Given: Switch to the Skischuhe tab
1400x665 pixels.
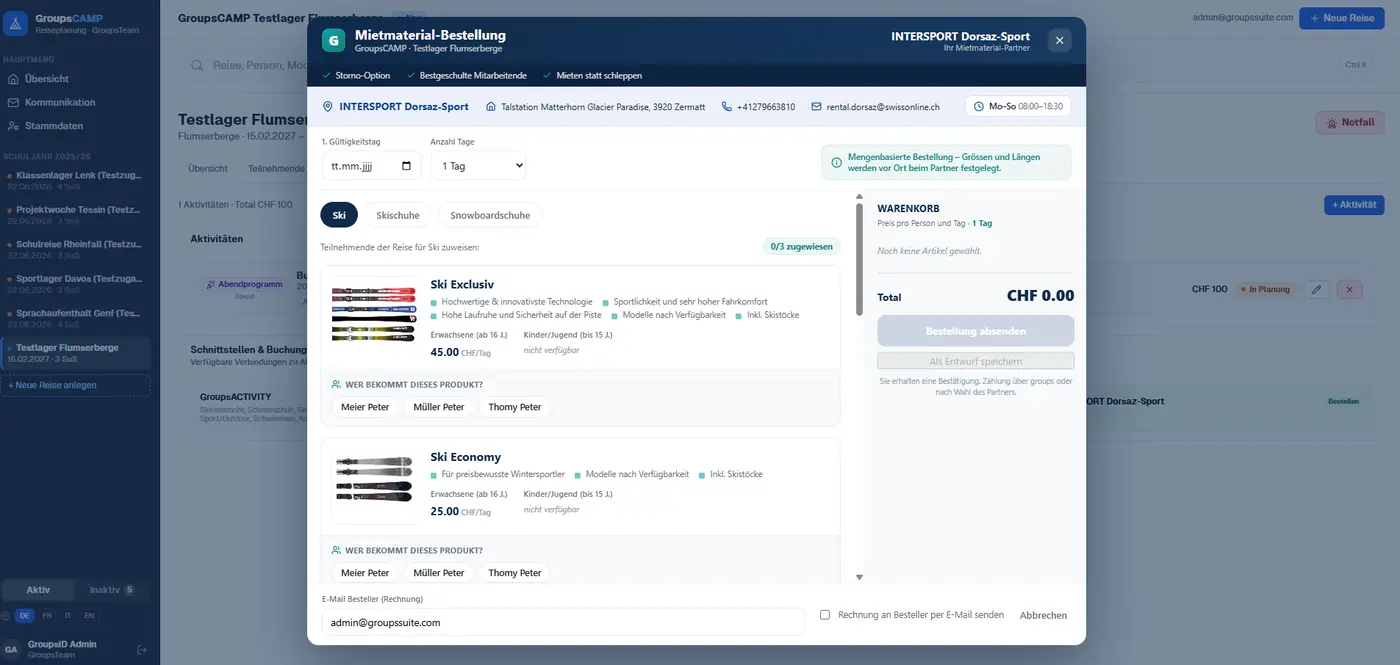Looking at the screenshot, I should (398, 215).
